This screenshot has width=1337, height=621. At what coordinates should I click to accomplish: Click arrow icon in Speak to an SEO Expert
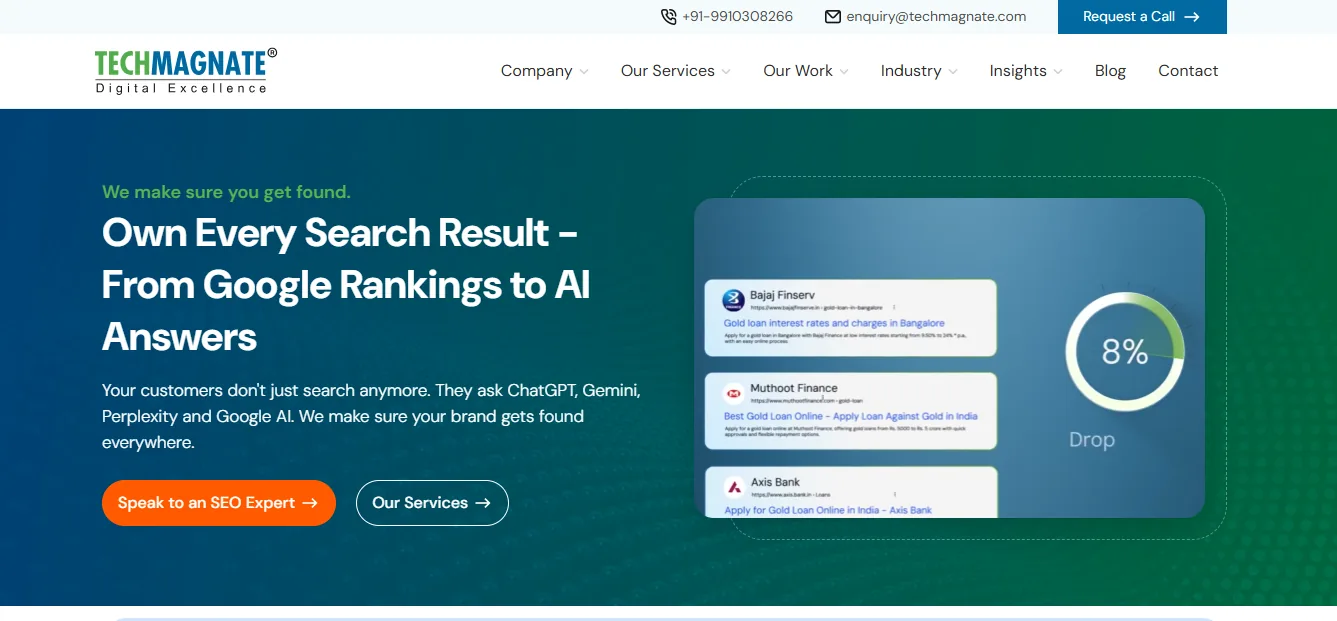point(310,503)
